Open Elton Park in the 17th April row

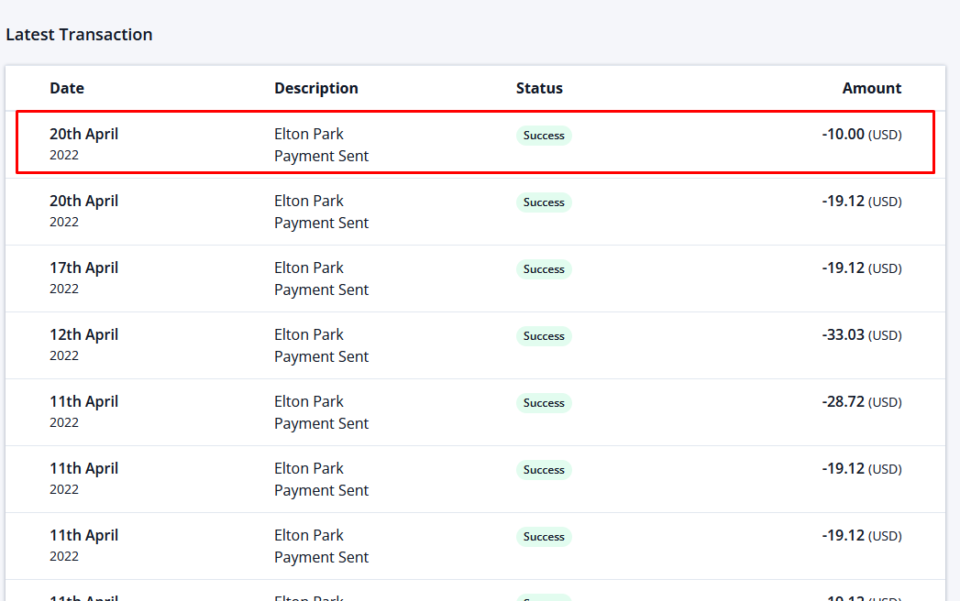(309, 268)
